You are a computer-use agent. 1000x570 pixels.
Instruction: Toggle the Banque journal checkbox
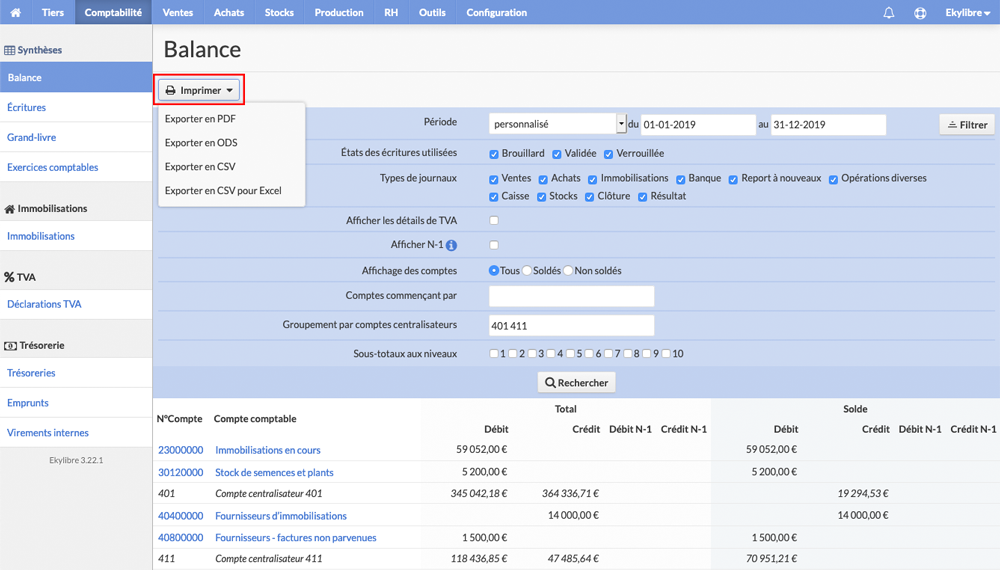[x=680, y=179]
